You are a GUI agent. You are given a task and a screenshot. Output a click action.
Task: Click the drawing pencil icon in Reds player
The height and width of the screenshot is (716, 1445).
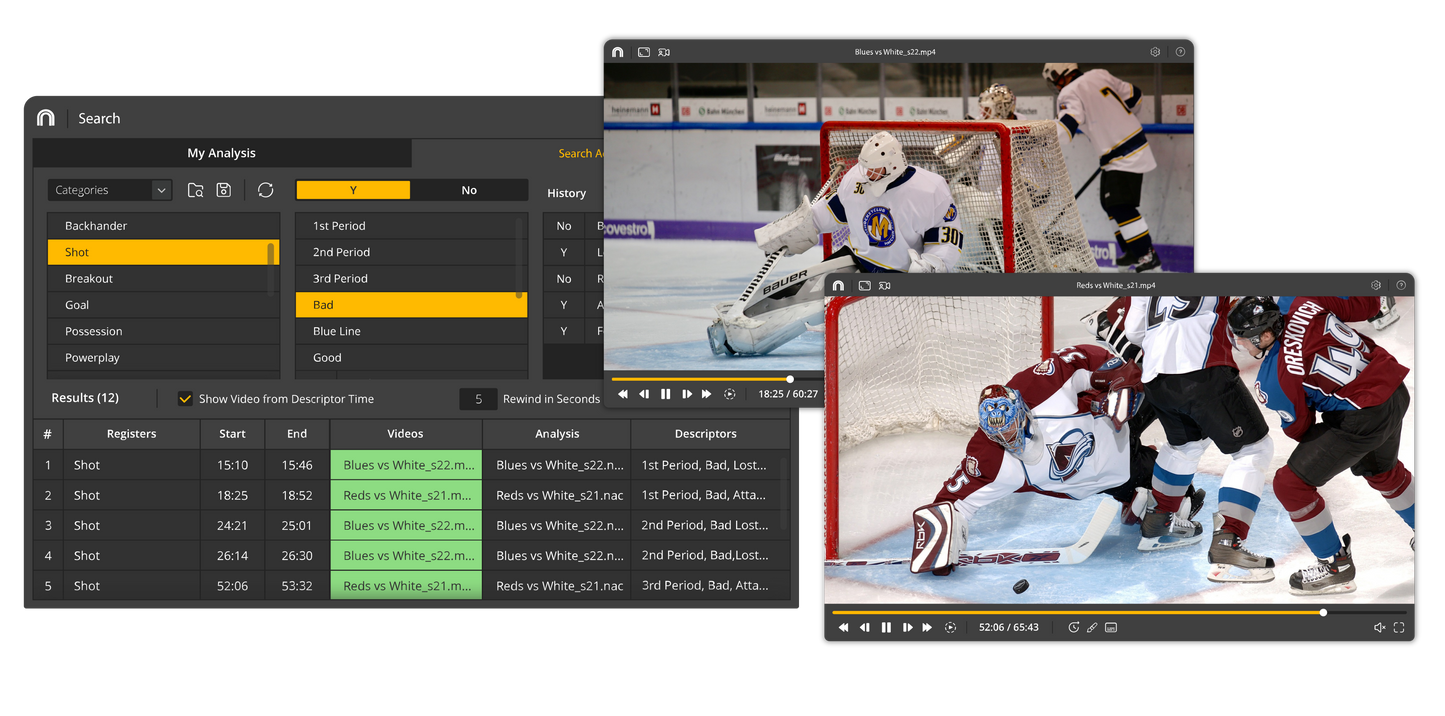click(1092, 627)
